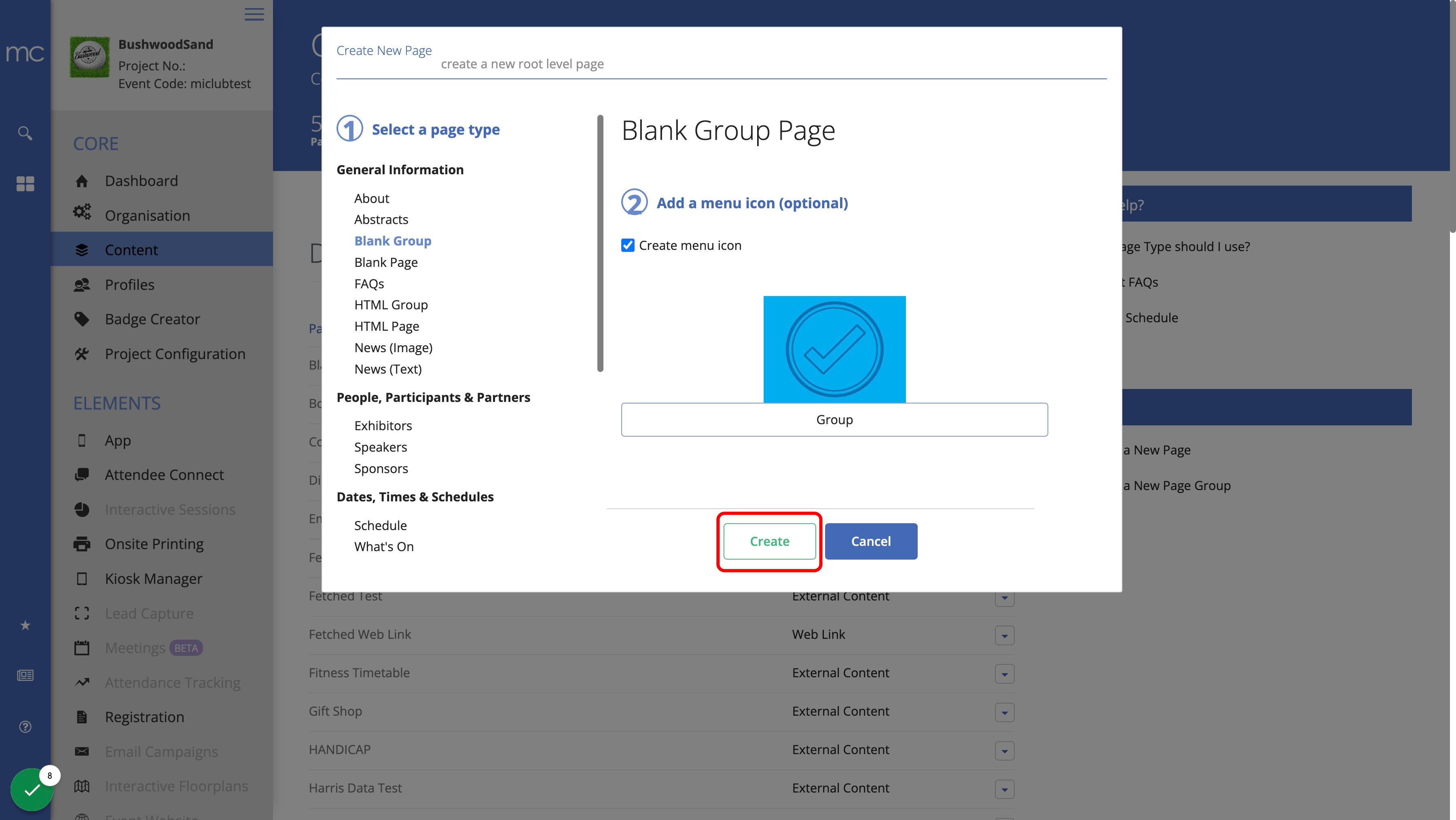
Task: Click the Dashboard home icon
Action: click(82, 181)
